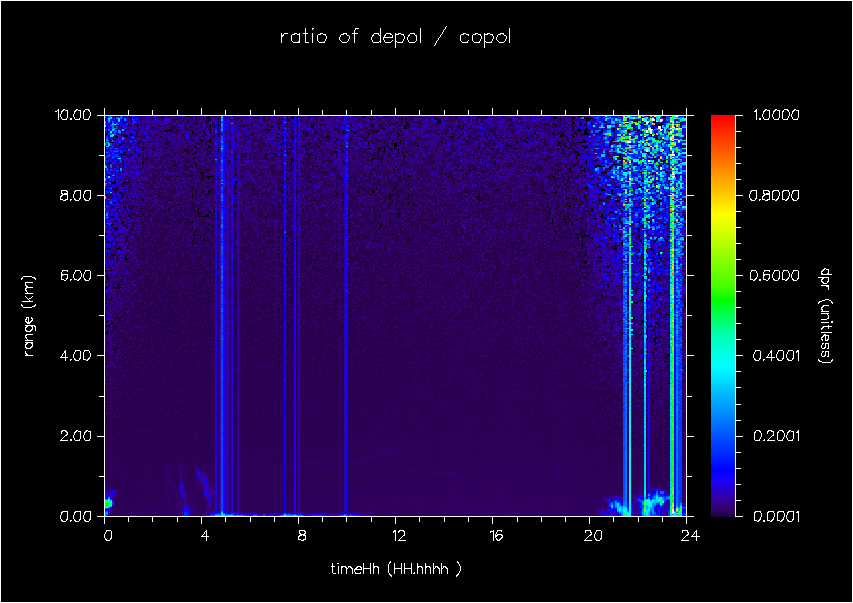Screen dimensions: 853x603
Task: Click the x-axis tick label '8'
Action: 302,536
